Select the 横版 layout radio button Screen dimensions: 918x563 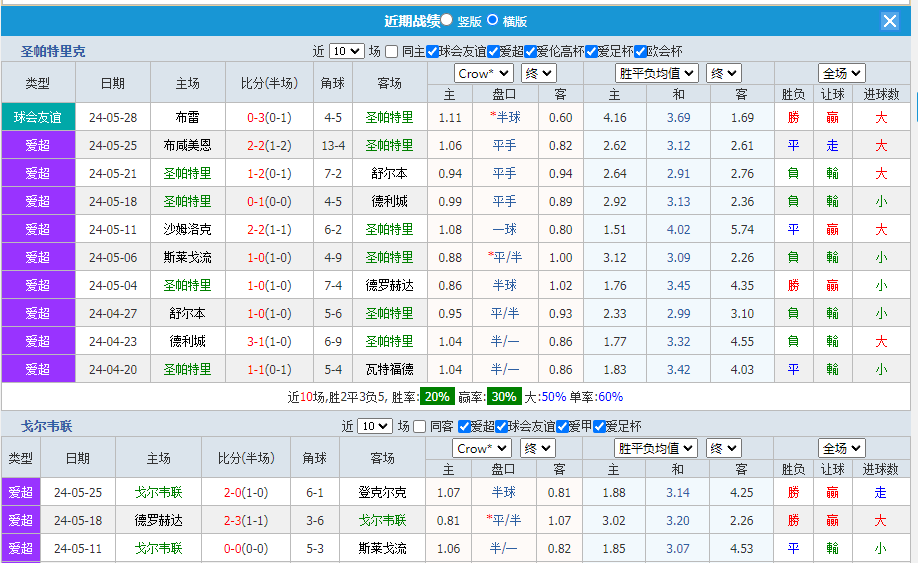click(x=492, y=20)
